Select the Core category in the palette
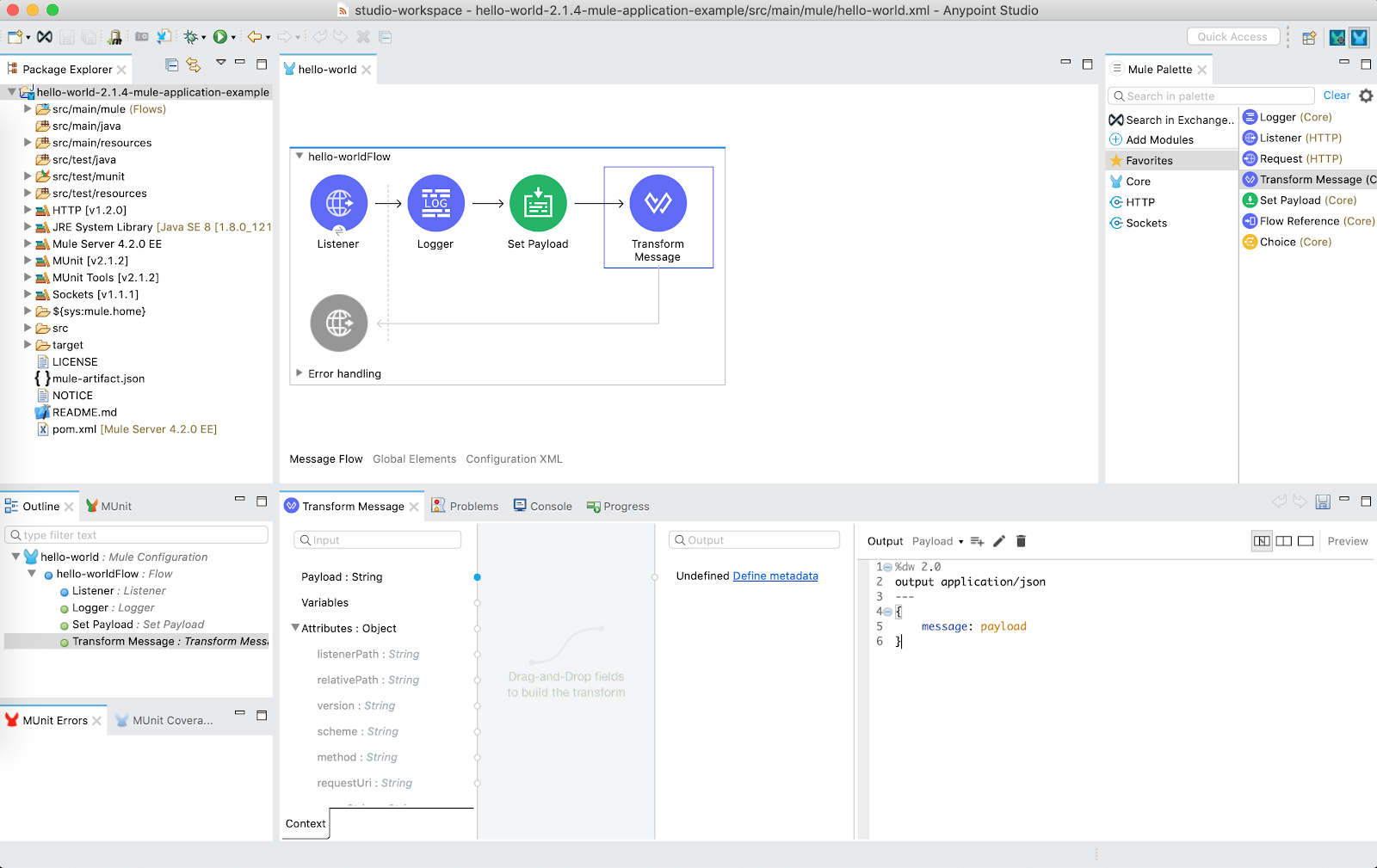Viewport: 1377px width, 868px height. pyautogui.click(x=1130, y=182)
